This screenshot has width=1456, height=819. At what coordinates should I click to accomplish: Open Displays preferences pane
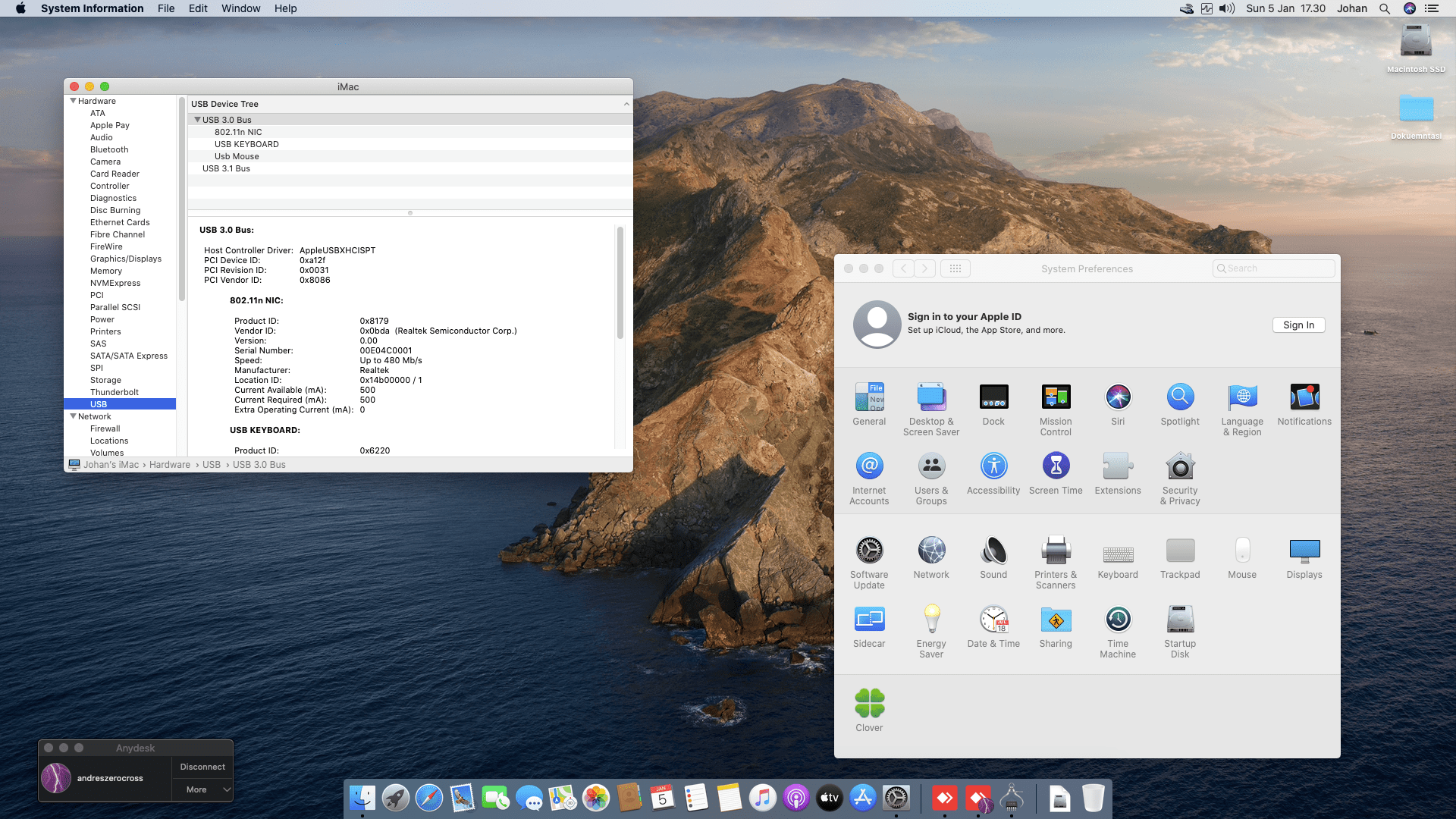coord(1304,557)
